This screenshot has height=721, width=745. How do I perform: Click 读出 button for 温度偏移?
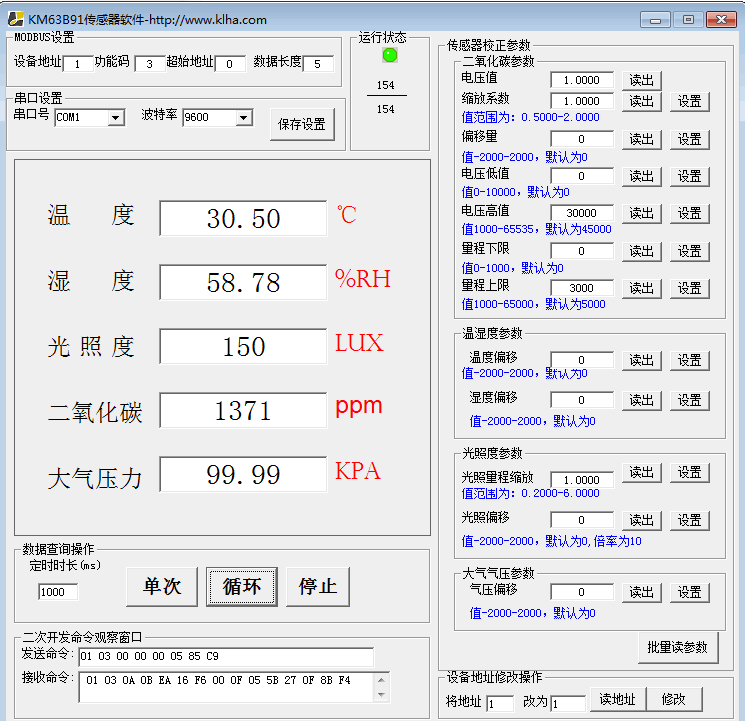pos(642,361)
